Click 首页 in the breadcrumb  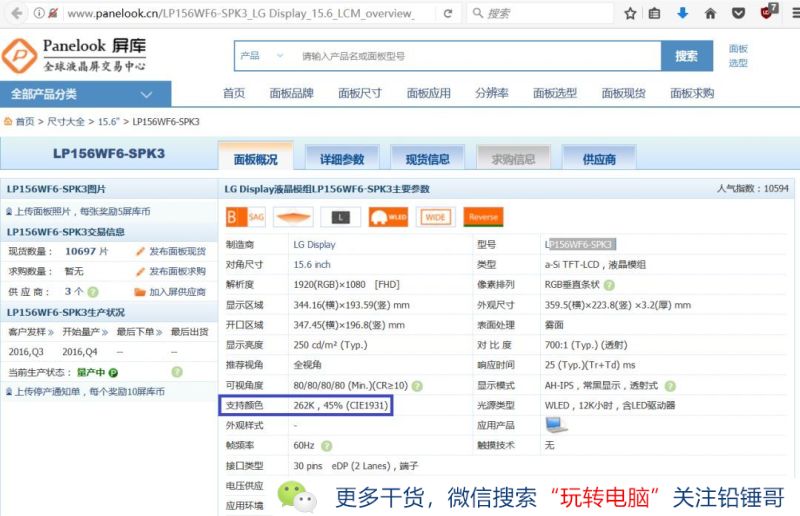[x=24, y=122]
